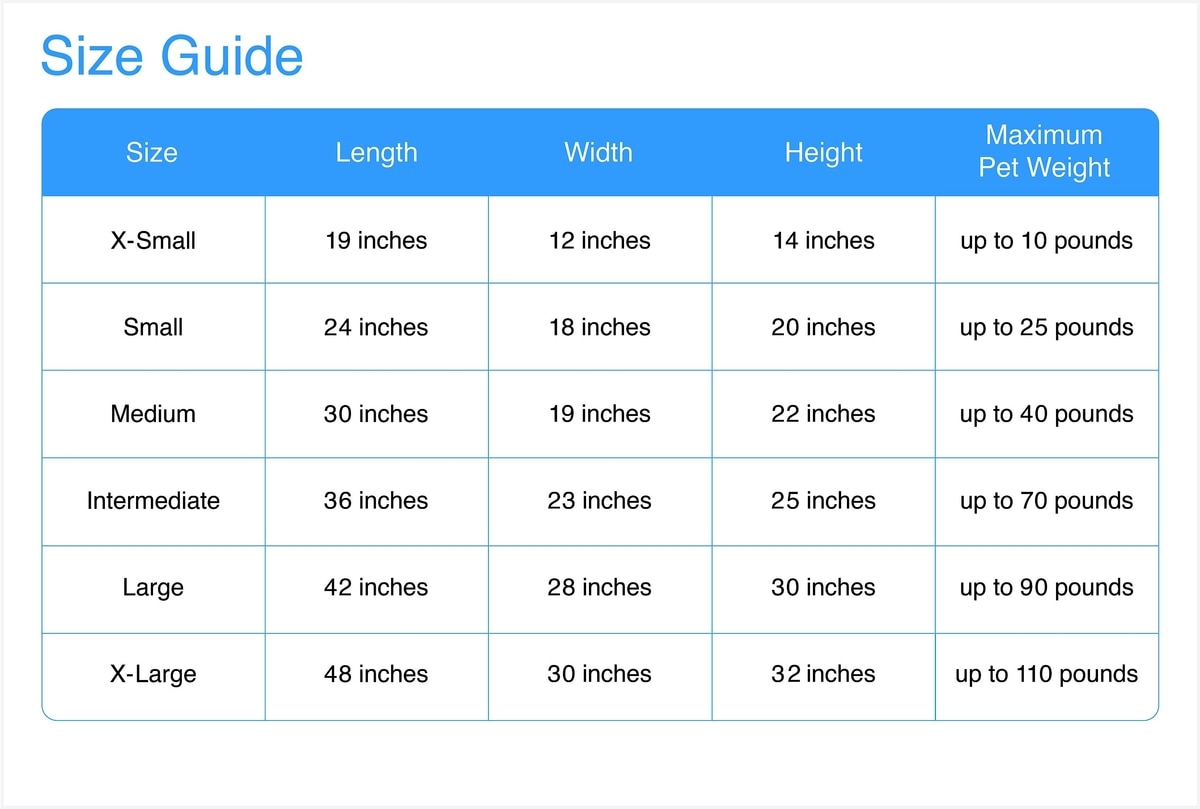Viewport: 1200px width, 809px height.
Task: Click the Maximum Pet Weight header
Action: tap(1044, 152)
